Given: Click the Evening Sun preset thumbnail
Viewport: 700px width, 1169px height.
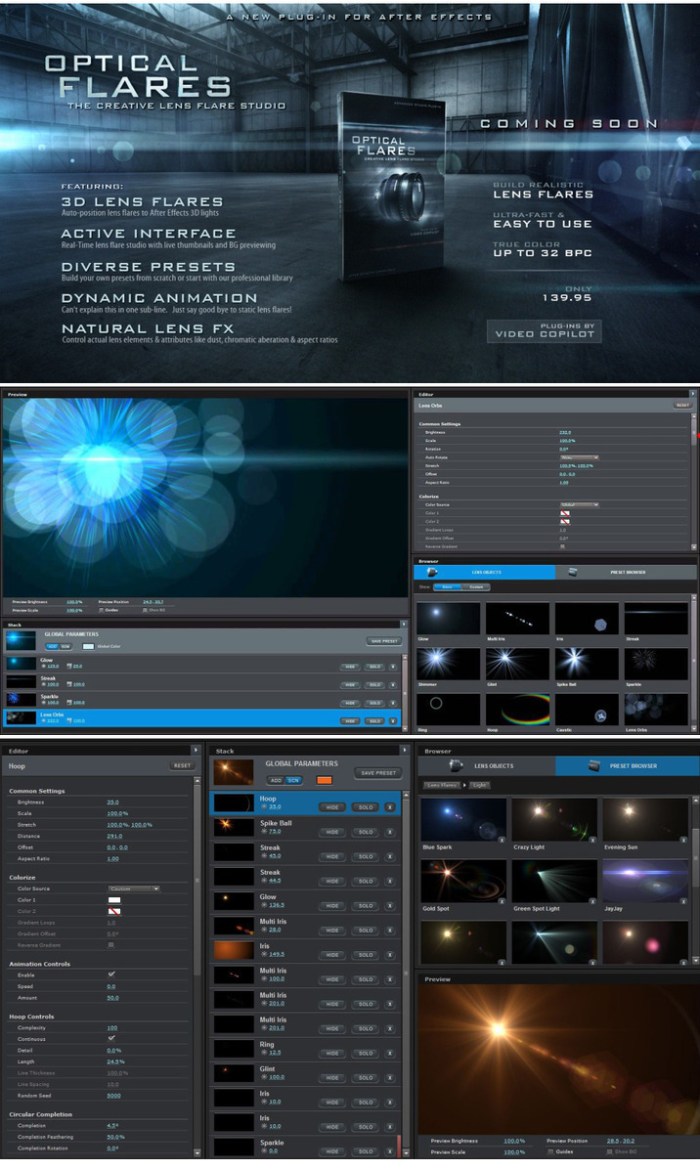Looking at the screenshot, I should pos(645,819).
